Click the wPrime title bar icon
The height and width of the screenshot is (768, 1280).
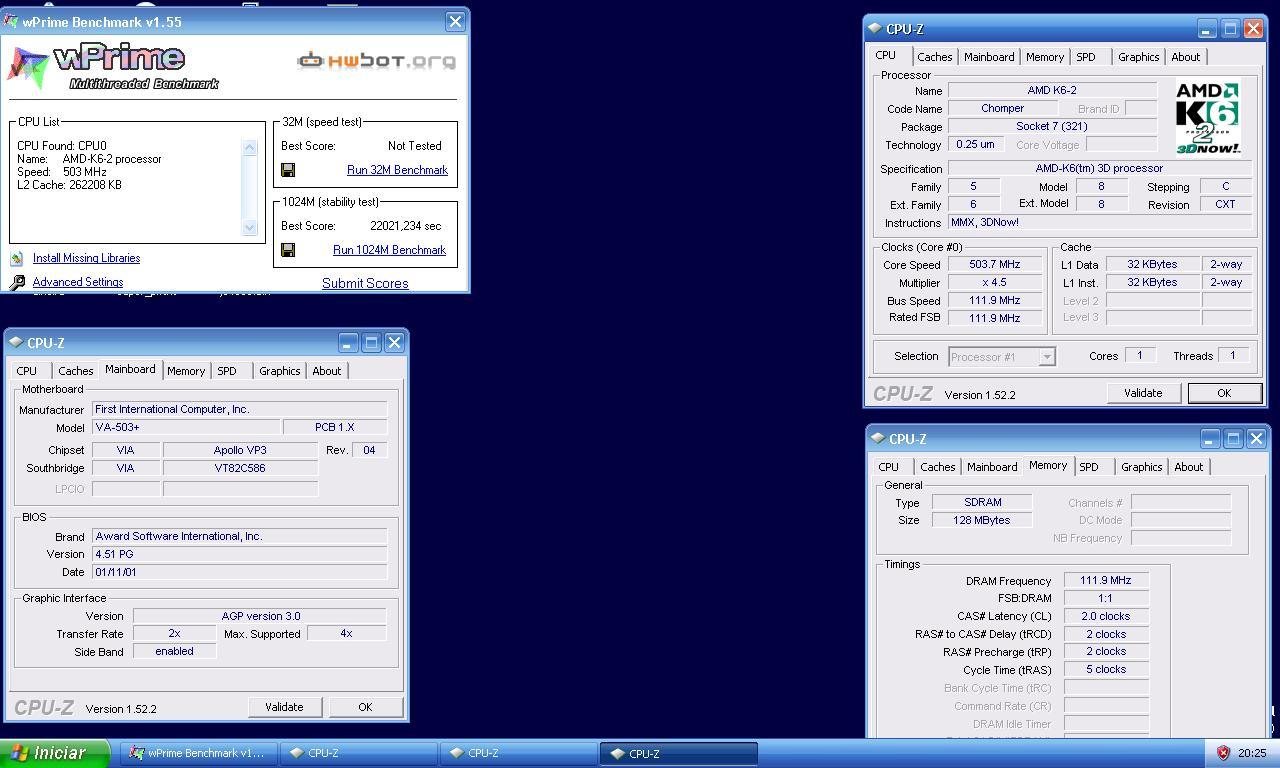pos(11,21)
